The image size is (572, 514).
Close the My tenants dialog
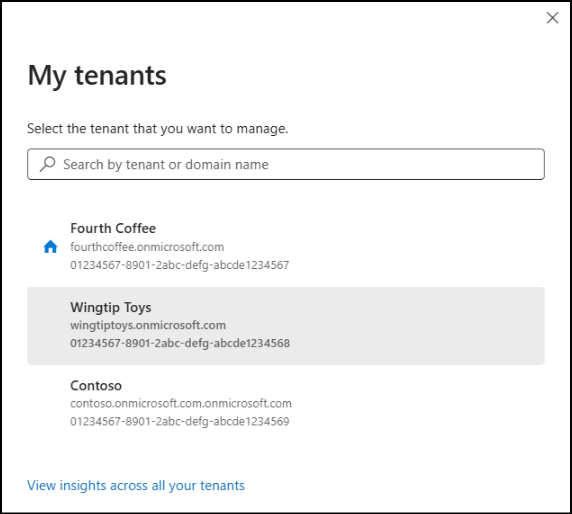click(552, 18)
